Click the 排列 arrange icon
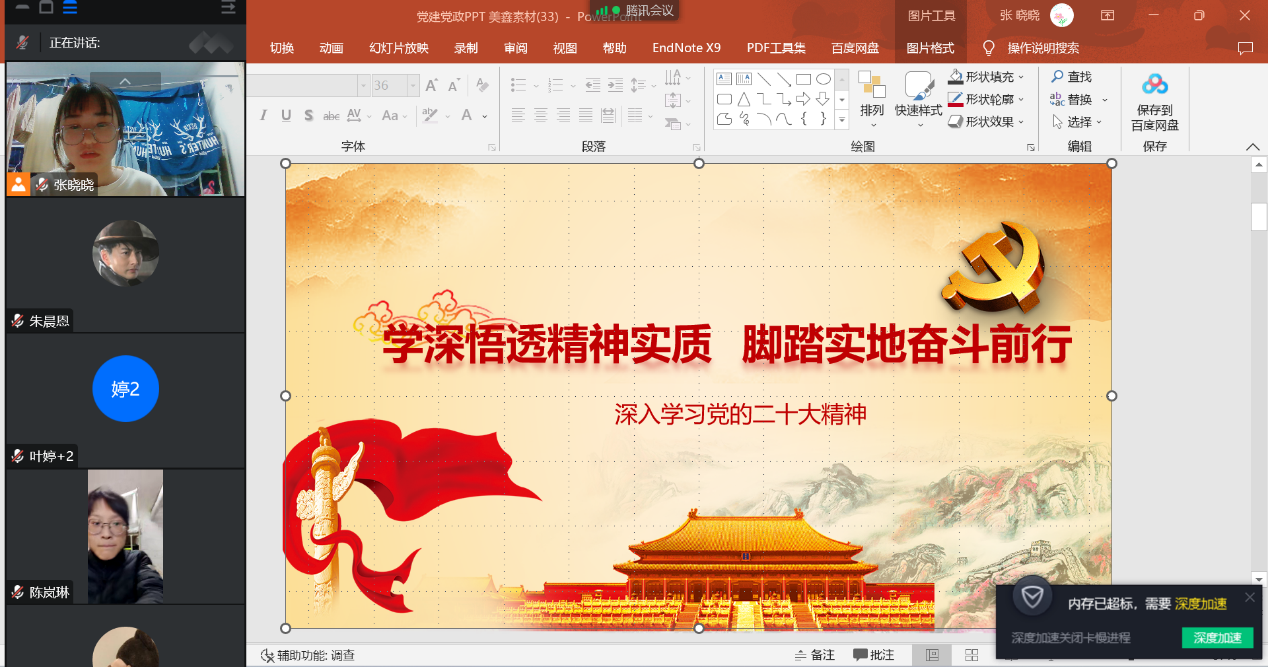The height and width of the screenshot is (667, 1268). point(872,88)
